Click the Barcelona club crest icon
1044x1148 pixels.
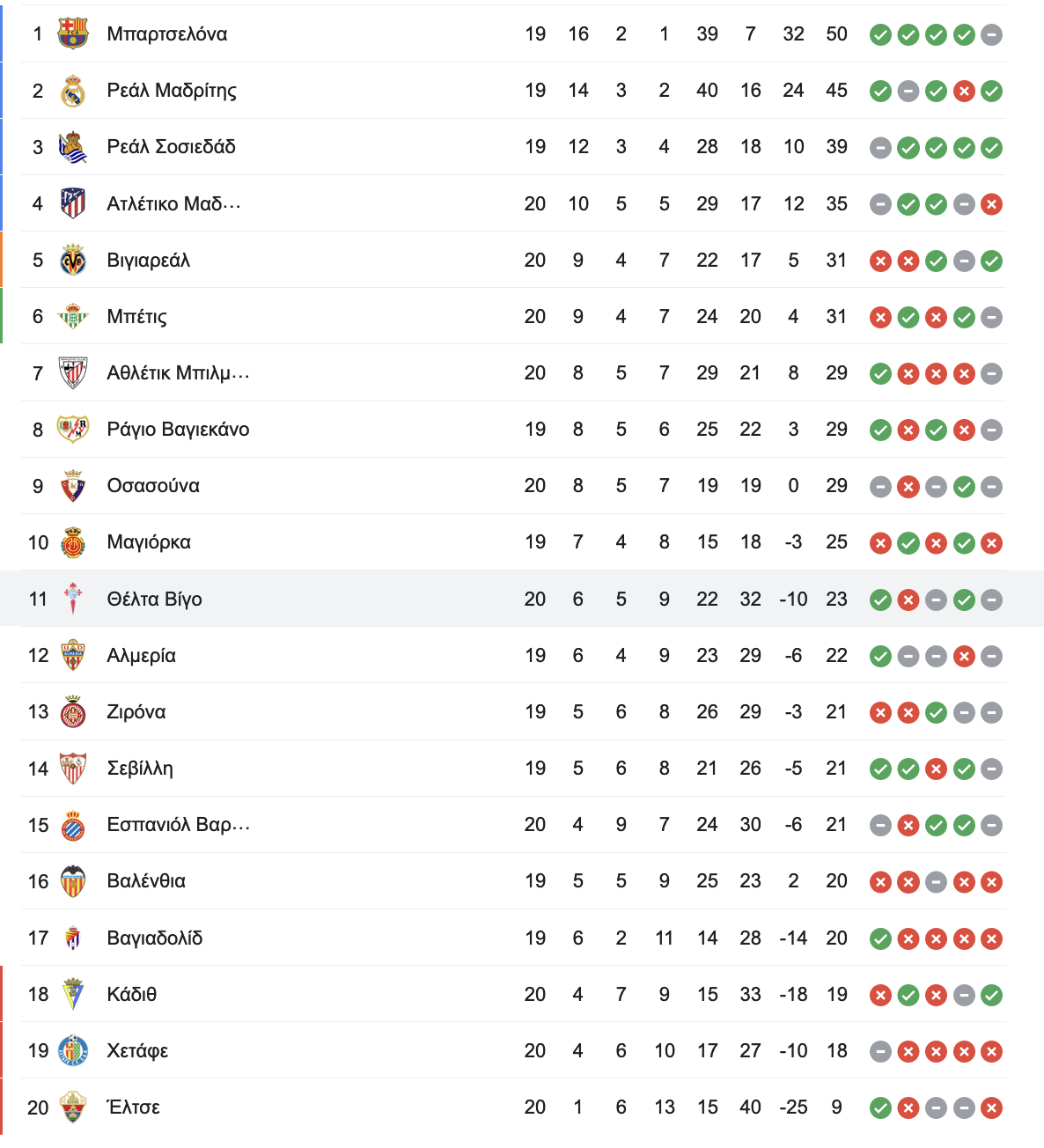point(73,34)
